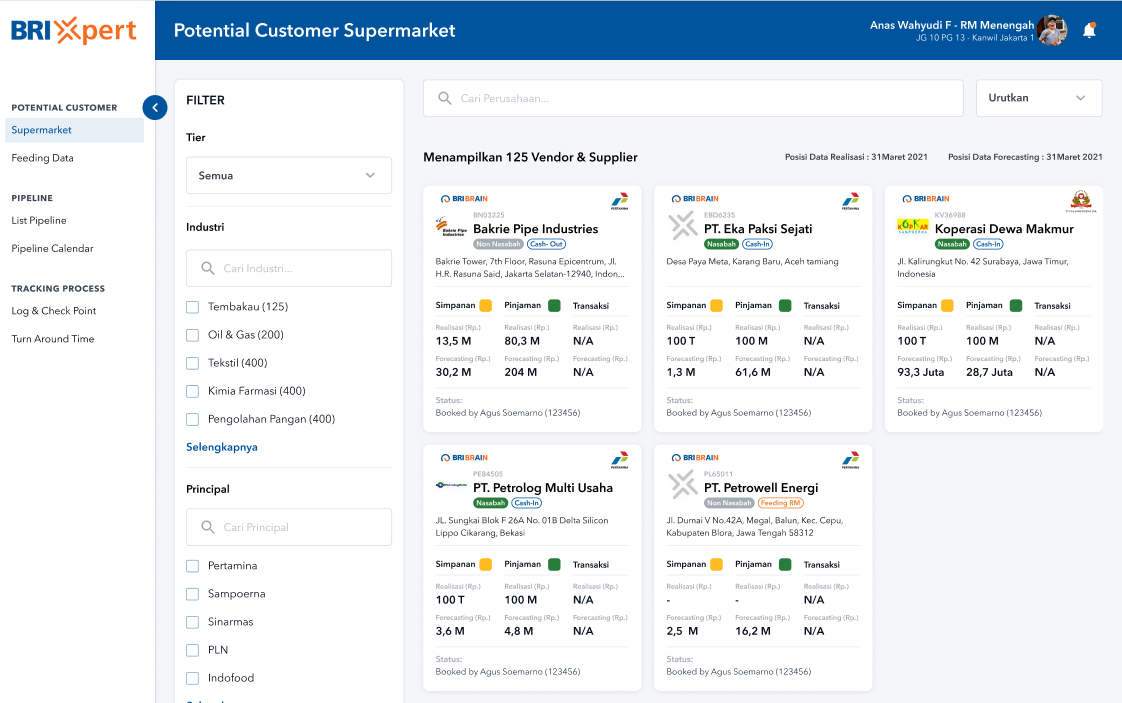This screenshot has height=703, width=1122.
Task: Click the Sampoerna emblem on Koperasi Dewa Makmur card
Action: point(1080,201)
